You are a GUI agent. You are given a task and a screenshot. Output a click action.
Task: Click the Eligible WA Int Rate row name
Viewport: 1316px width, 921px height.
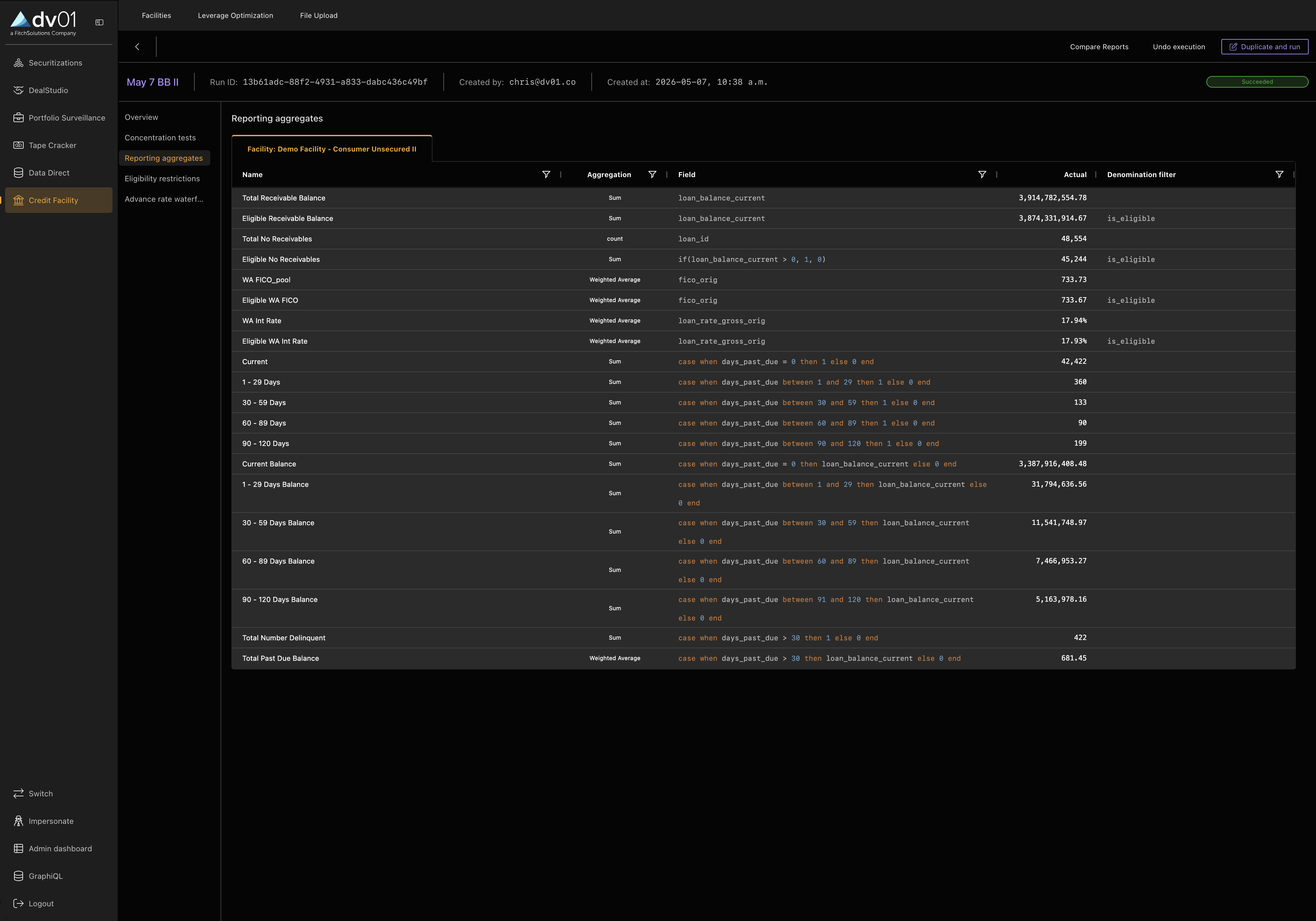click(x=275, y=341)
